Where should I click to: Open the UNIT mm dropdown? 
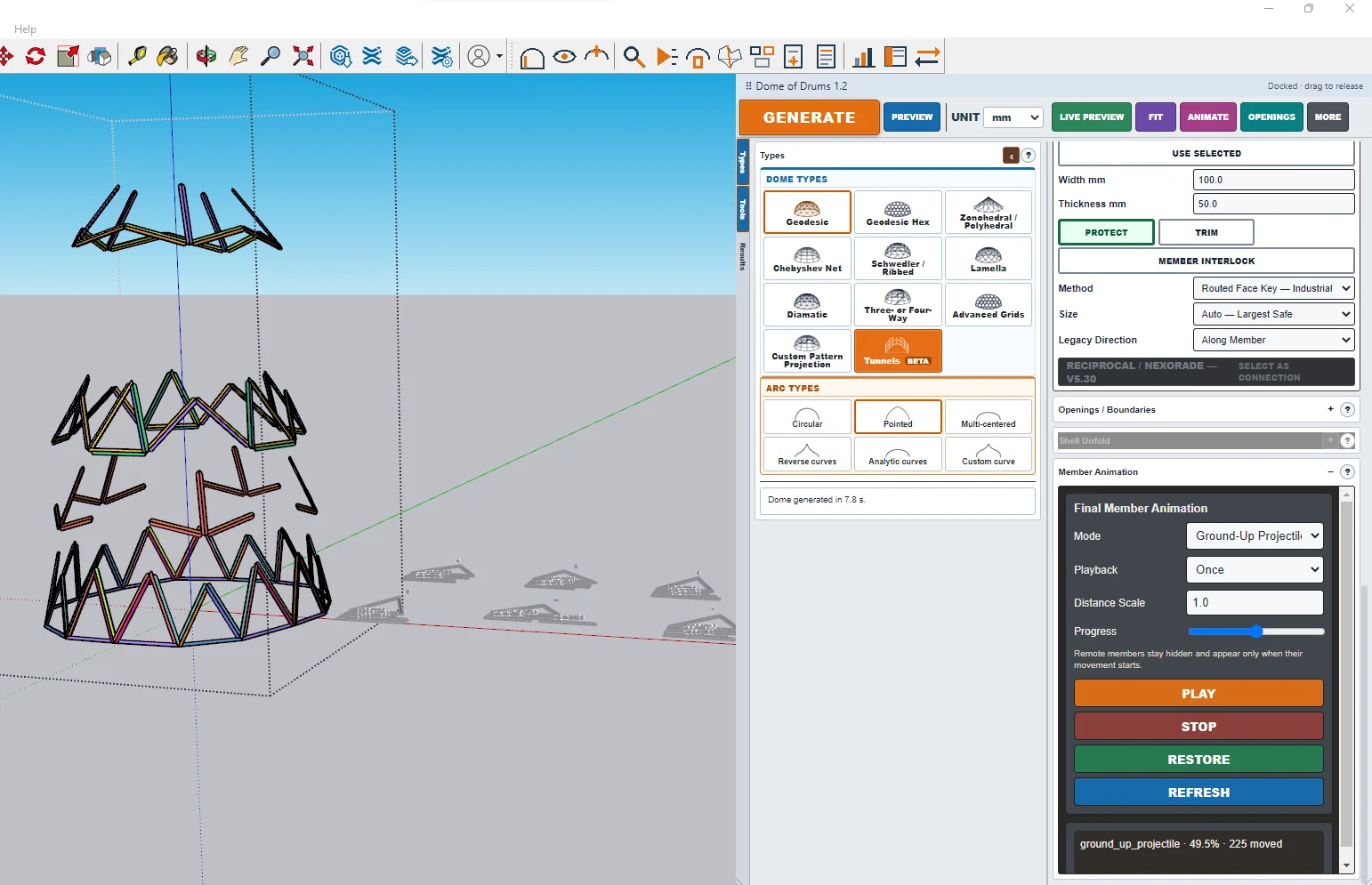coord(1013,117)
